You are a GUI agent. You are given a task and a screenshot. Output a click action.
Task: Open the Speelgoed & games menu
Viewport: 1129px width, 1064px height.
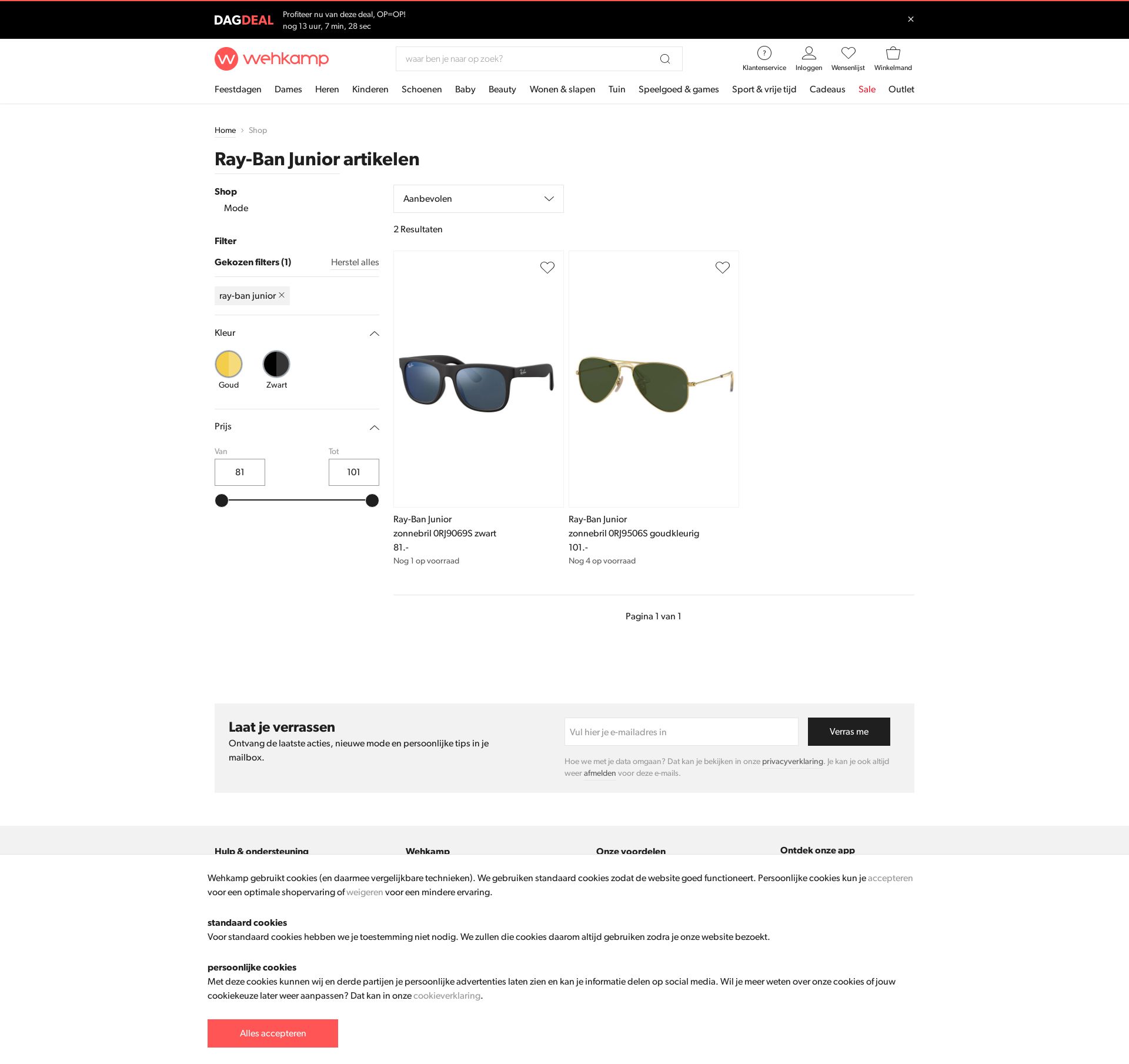(x=679, y=89)
